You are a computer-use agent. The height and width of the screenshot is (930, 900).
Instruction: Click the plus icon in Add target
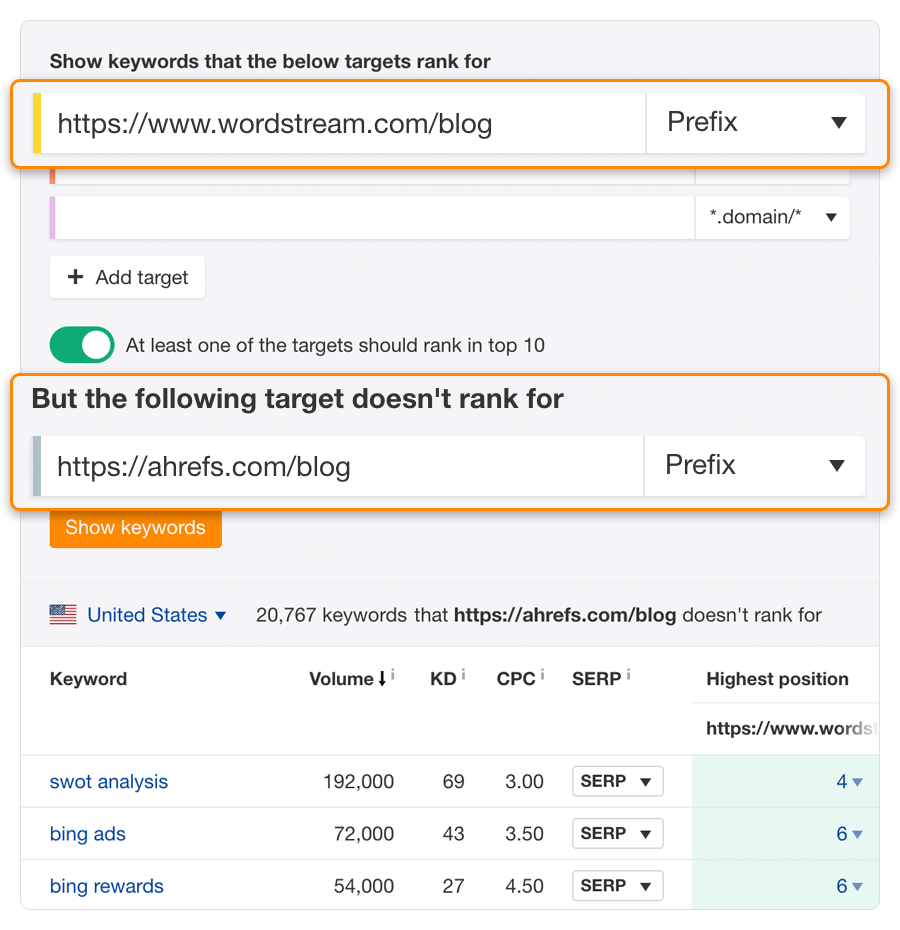[x=75, y=276]
